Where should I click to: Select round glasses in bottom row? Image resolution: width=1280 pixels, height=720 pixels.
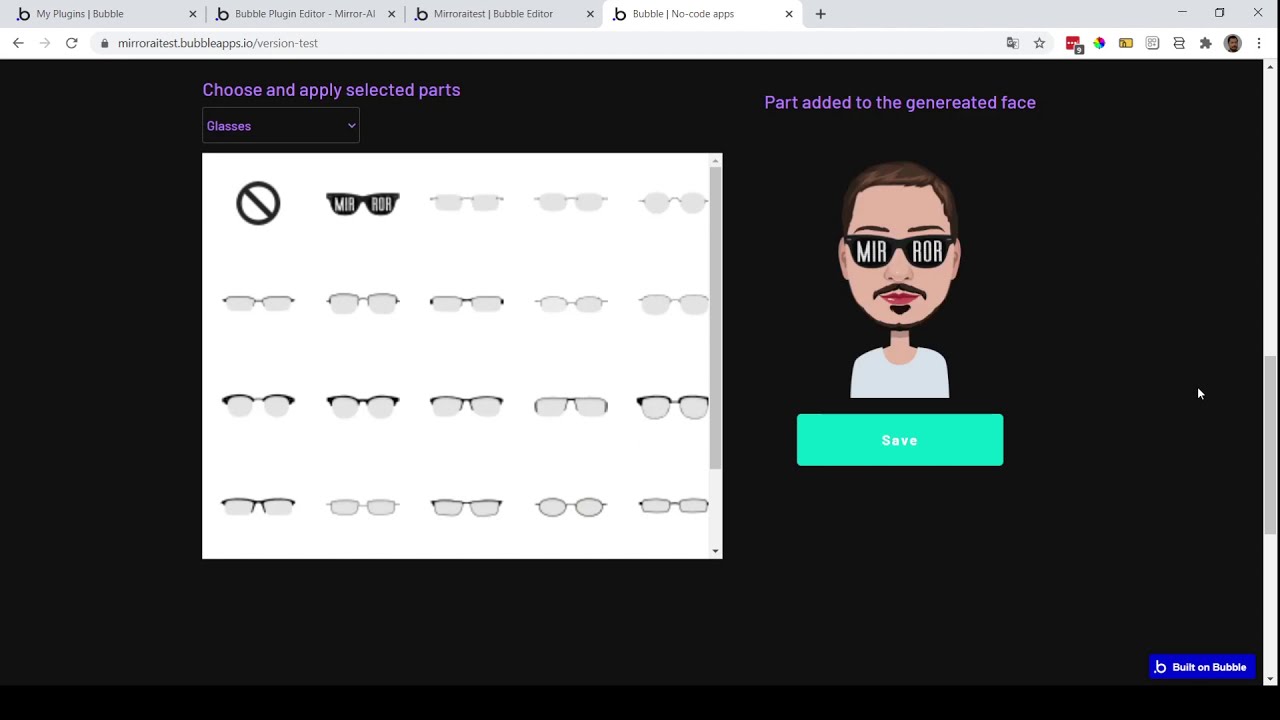[571, 507]
